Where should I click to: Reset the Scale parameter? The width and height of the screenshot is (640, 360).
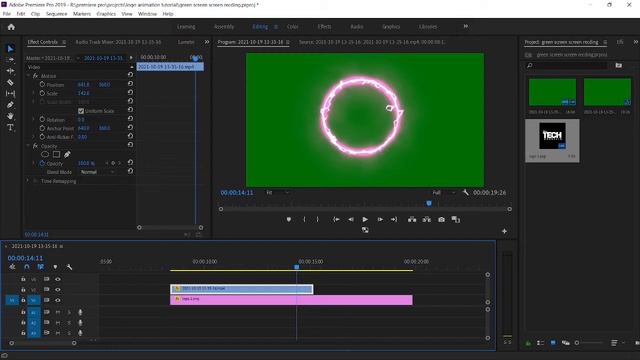click(130, 93)
